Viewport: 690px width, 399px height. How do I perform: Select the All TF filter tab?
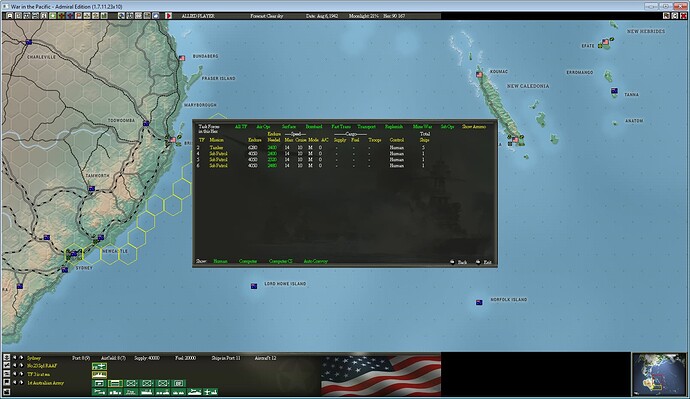coord(241,127)
